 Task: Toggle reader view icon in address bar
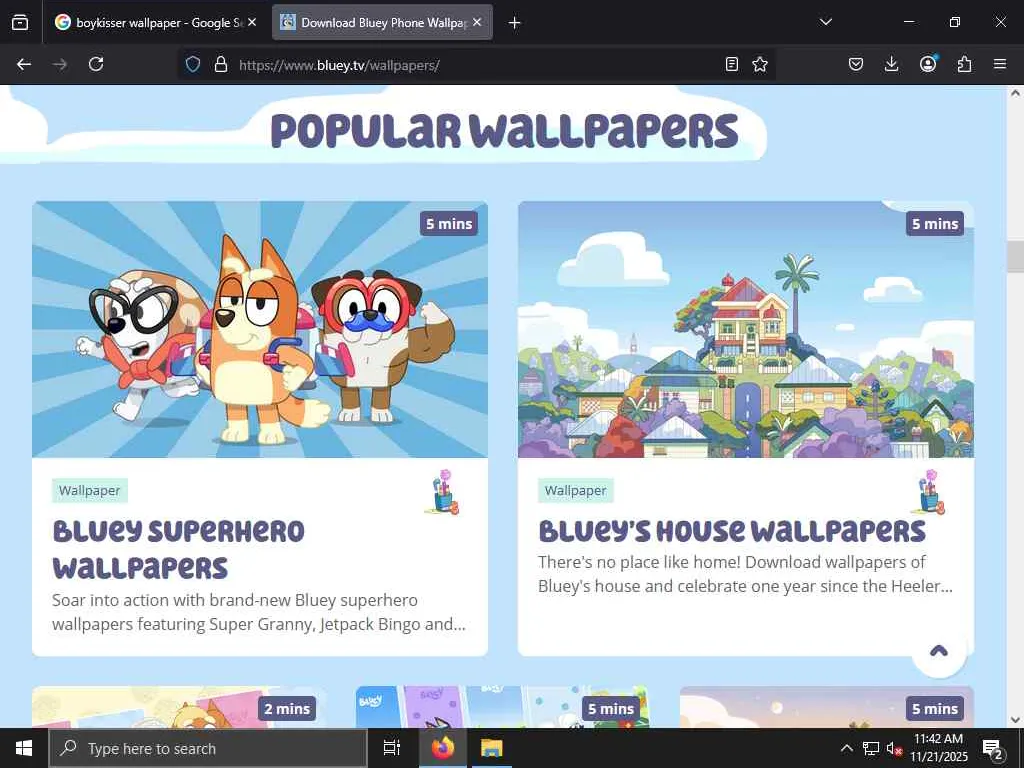click(x=732, y=64)
